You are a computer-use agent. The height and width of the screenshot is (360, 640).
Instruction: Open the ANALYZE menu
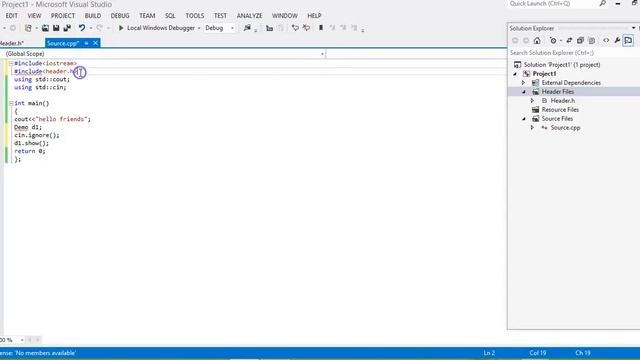pyautogui.click(x=249, y=16)
